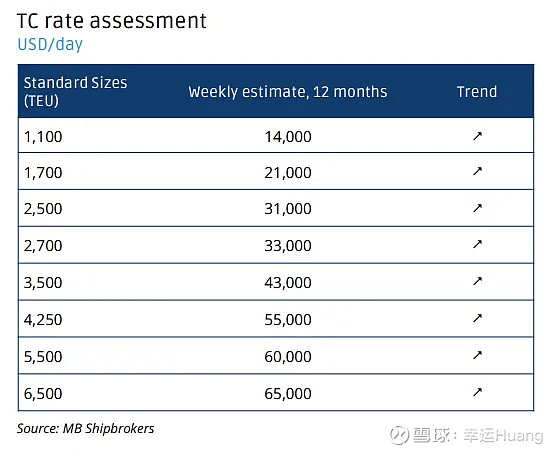Viewport: 560px width, 452px height.
Task: Select the Weekly estimate, 12 months header
Action: coord(288,92)
